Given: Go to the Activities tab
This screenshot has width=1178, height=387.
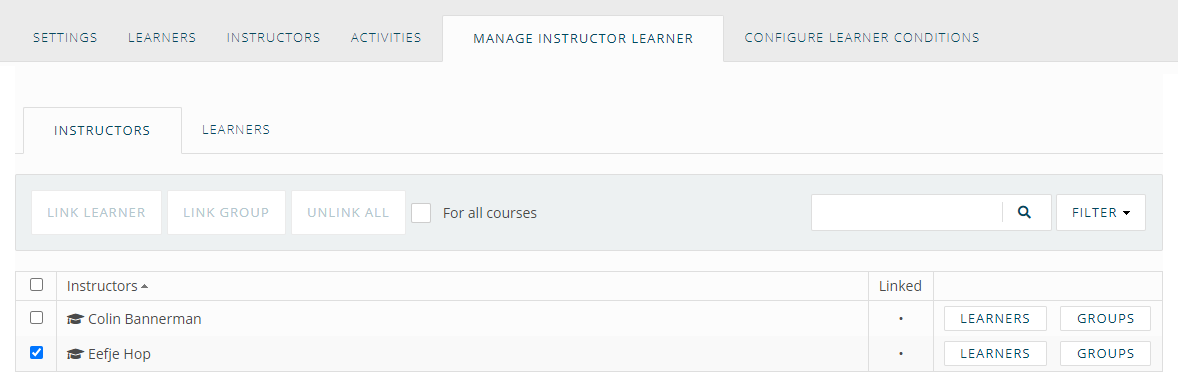Looking at the screenshot, I should [386, 38].
